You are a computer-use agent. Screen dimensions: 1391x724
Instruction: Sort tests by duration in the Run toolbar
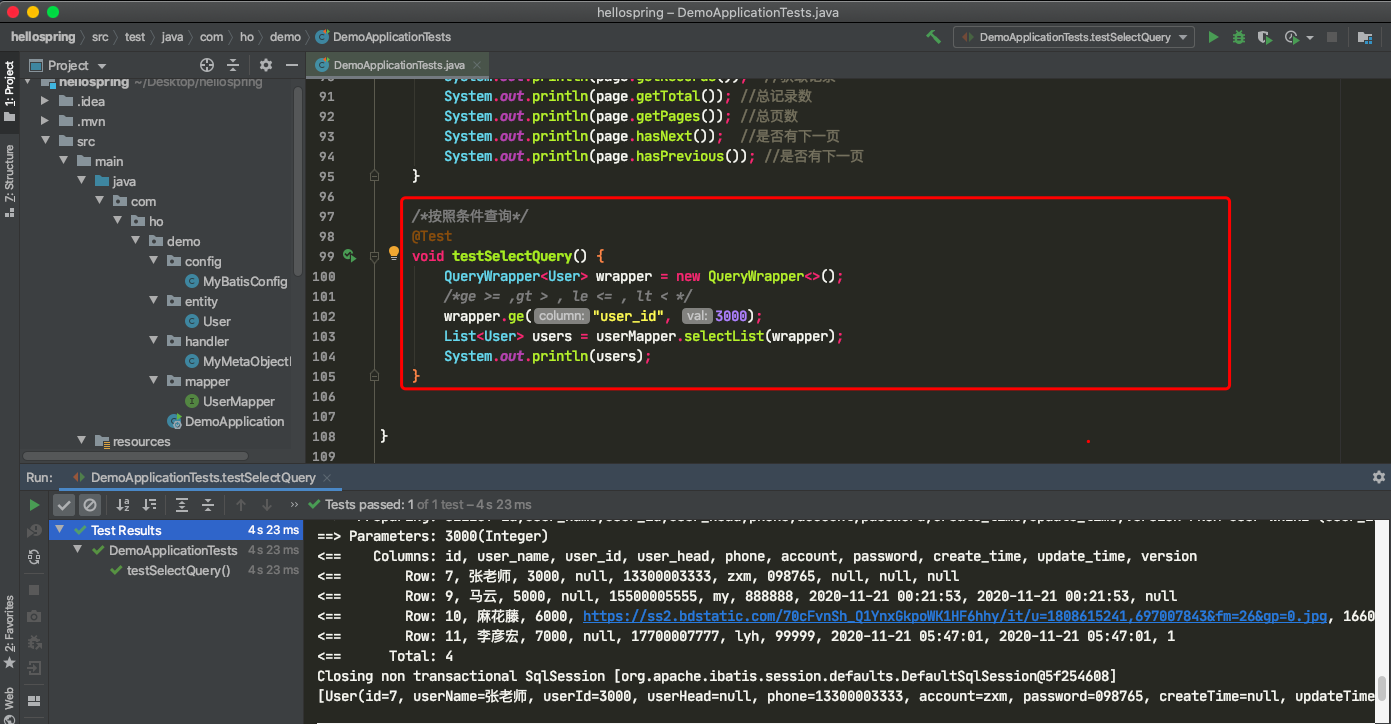(149, 505)
